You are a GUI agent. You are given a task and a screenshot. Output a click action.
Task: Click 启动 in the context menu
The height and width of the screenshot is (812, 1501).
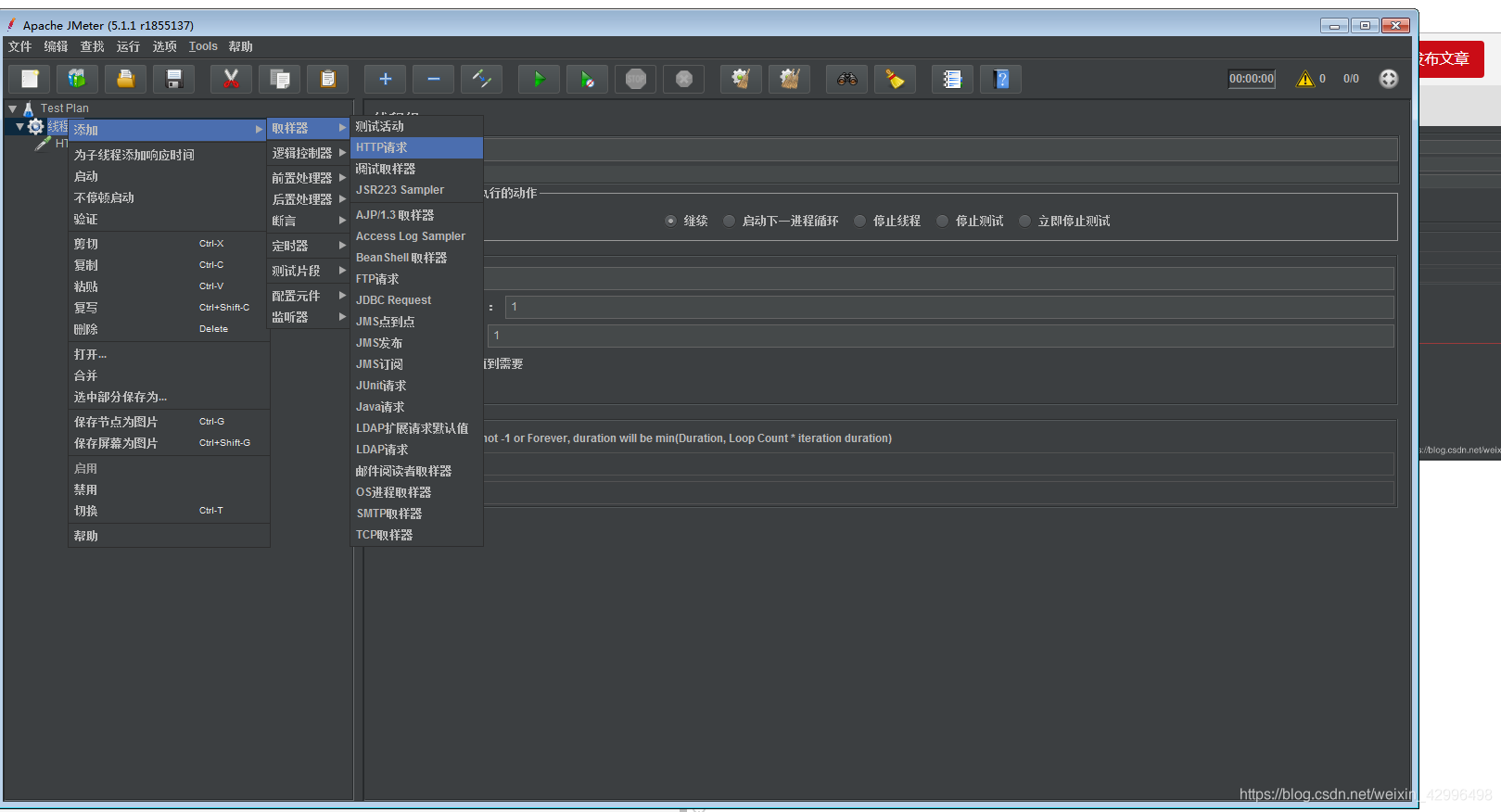click(x=169, y=176)
